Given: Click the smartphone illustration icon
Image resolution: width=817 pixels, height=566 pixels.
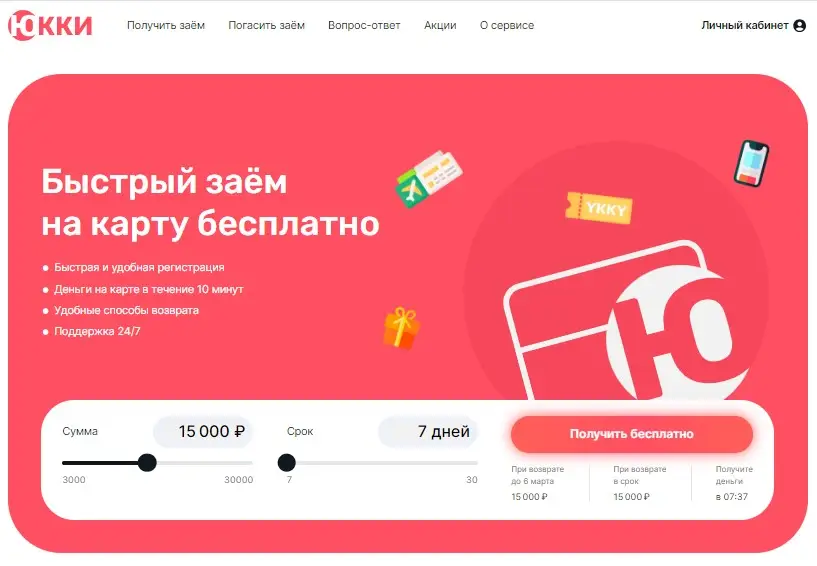Looking at the screenshot, I should click(x=751, y=163).
